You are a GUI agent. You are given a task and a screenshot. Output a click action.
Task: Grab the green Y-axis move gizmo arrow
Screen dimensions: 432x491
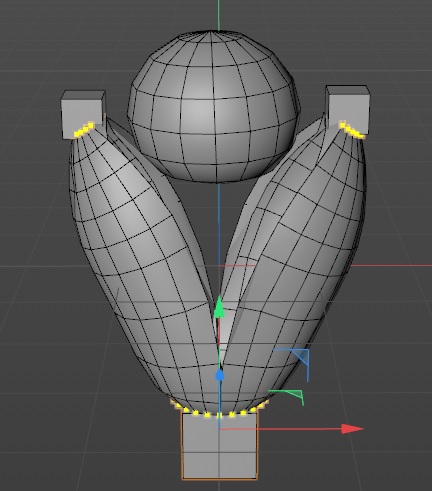[x=219, y=307]
